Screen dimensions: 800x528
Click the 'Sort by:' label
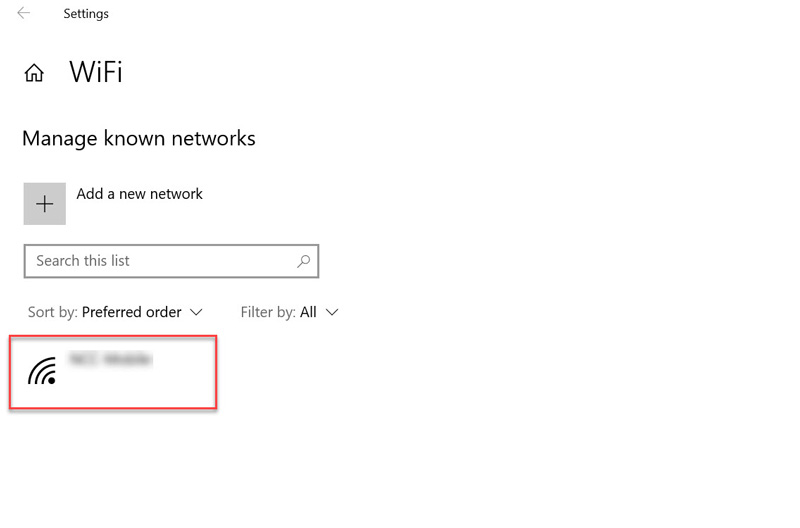point(52,312)
